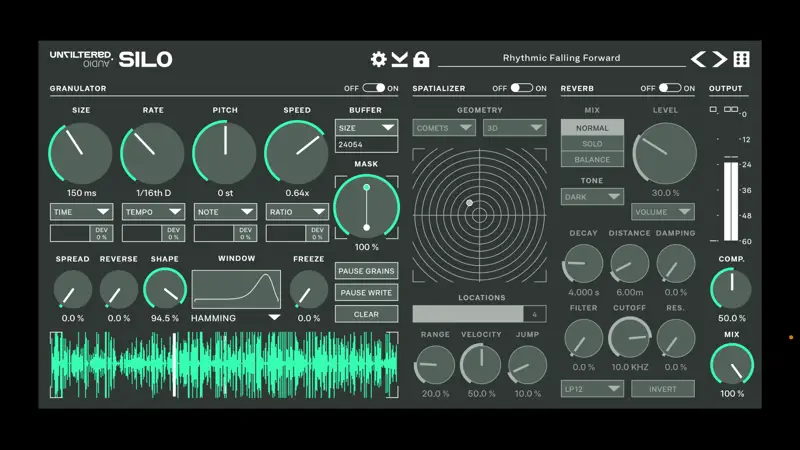Viewport: 800px width, 450px height.
Task: Click the preset name Rhythmic Falling Forward
Action: point(561,58)
